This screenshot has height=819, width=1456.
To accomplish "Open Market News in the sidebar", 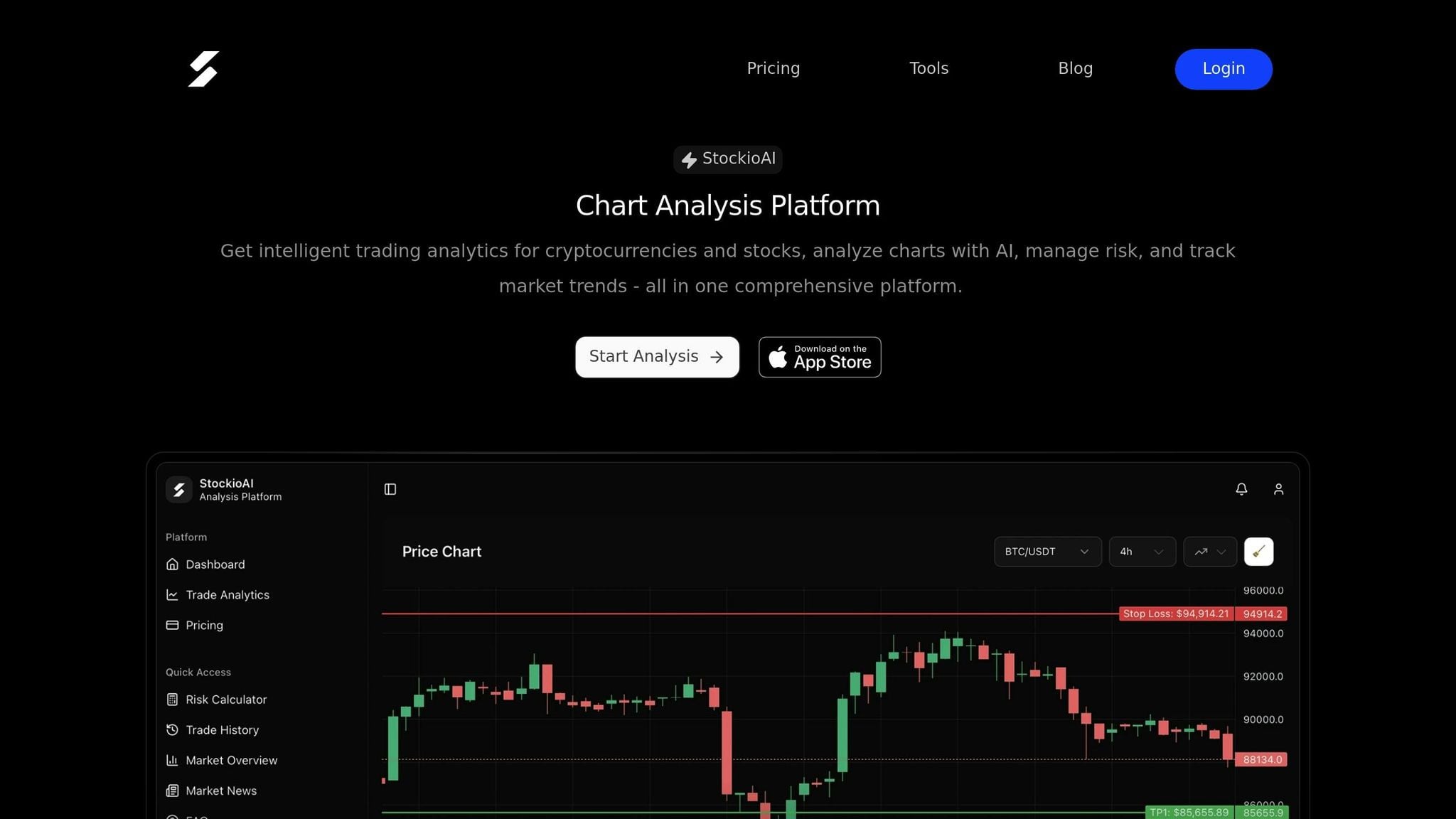I will tap(220, 791).
